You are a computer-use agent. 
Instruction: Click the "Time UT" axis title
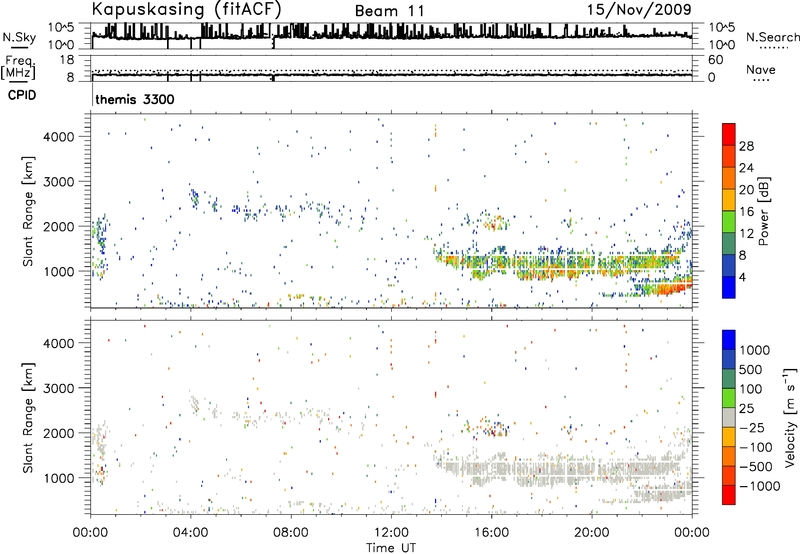coord(391,548)
